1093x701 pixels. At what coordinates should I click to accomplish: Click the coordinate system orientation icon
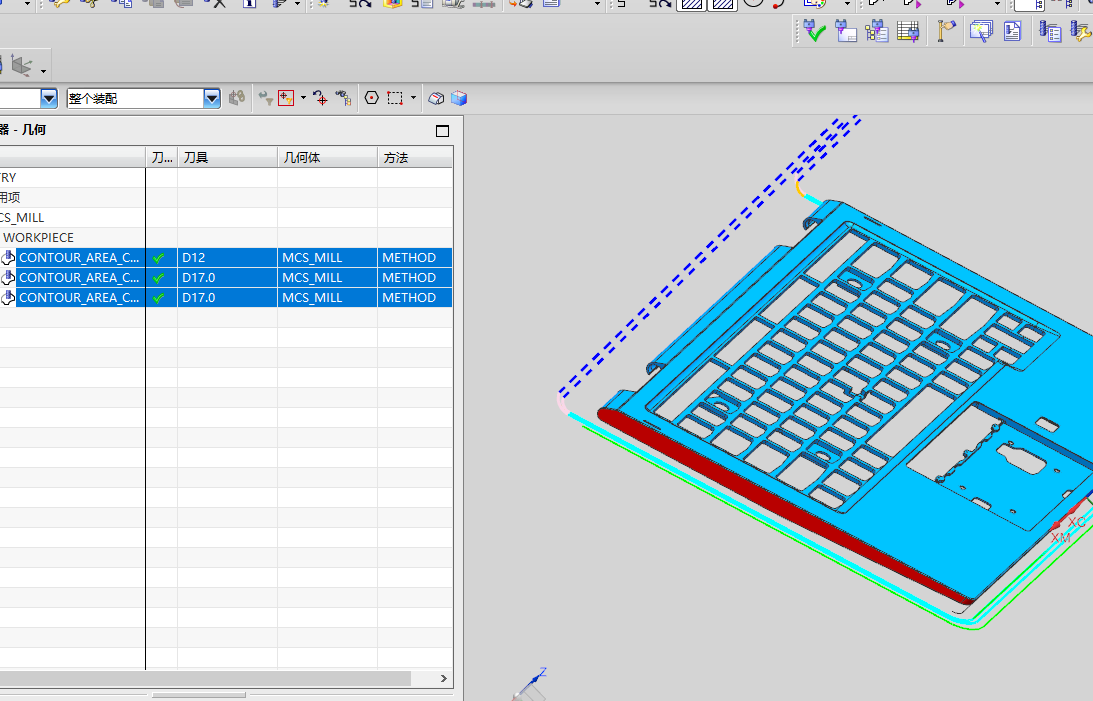(x=21, y=66)
